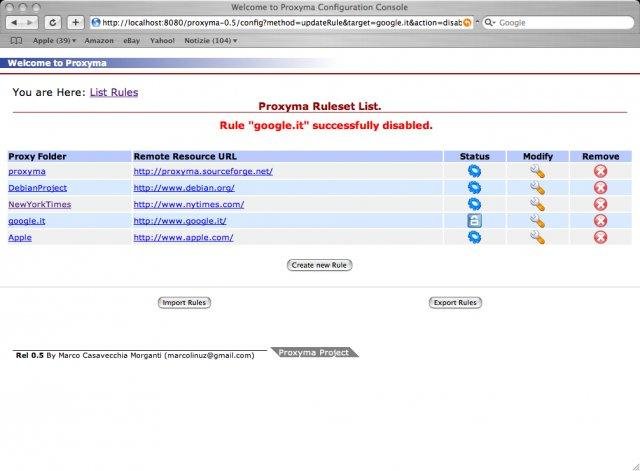Toggle status icon for NewYorkTimes rule
This screenshot has width=640, height=471.
[x=474, y=204]
